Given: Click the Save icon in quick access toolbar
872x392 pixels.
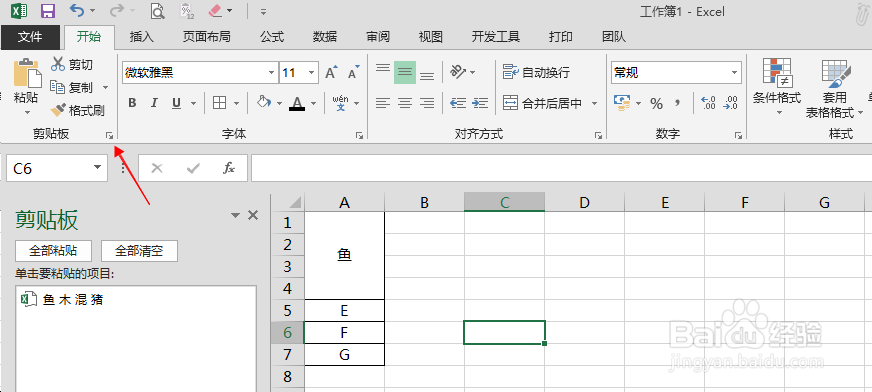Looking at the screenshot, I should pos(48,11).
